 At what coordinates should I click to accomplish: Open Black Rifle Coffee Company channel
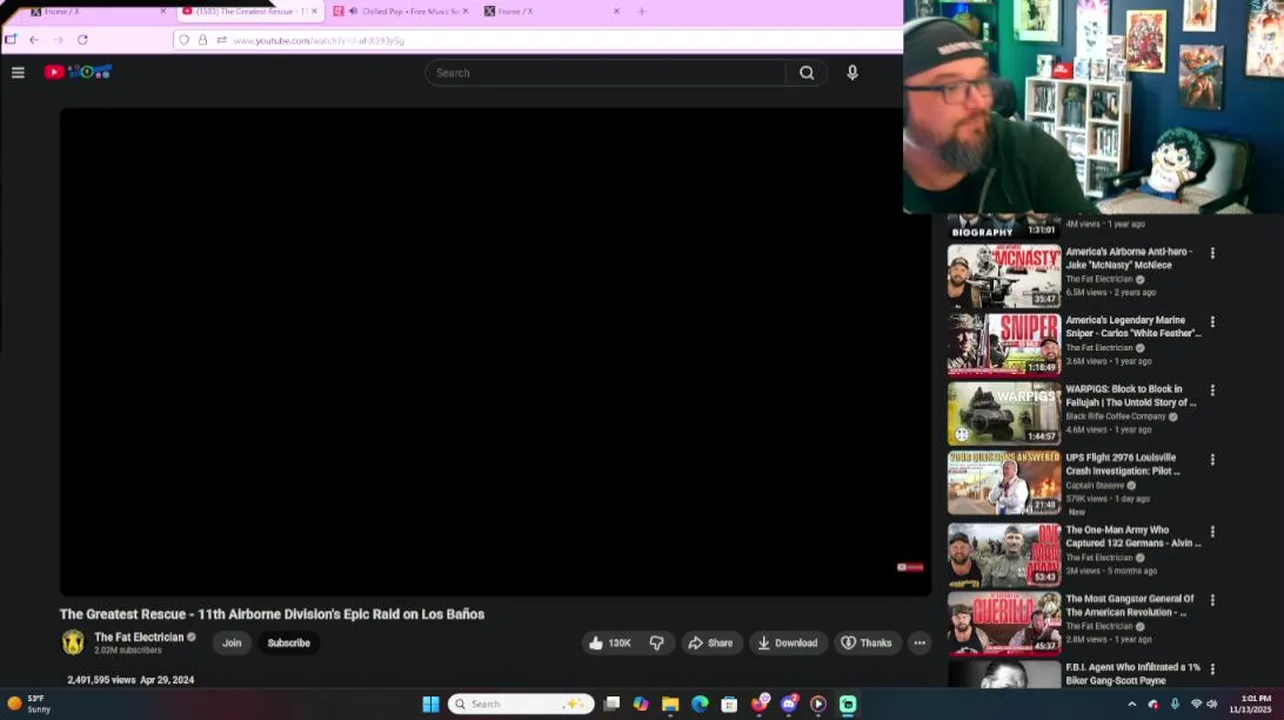1116,416
